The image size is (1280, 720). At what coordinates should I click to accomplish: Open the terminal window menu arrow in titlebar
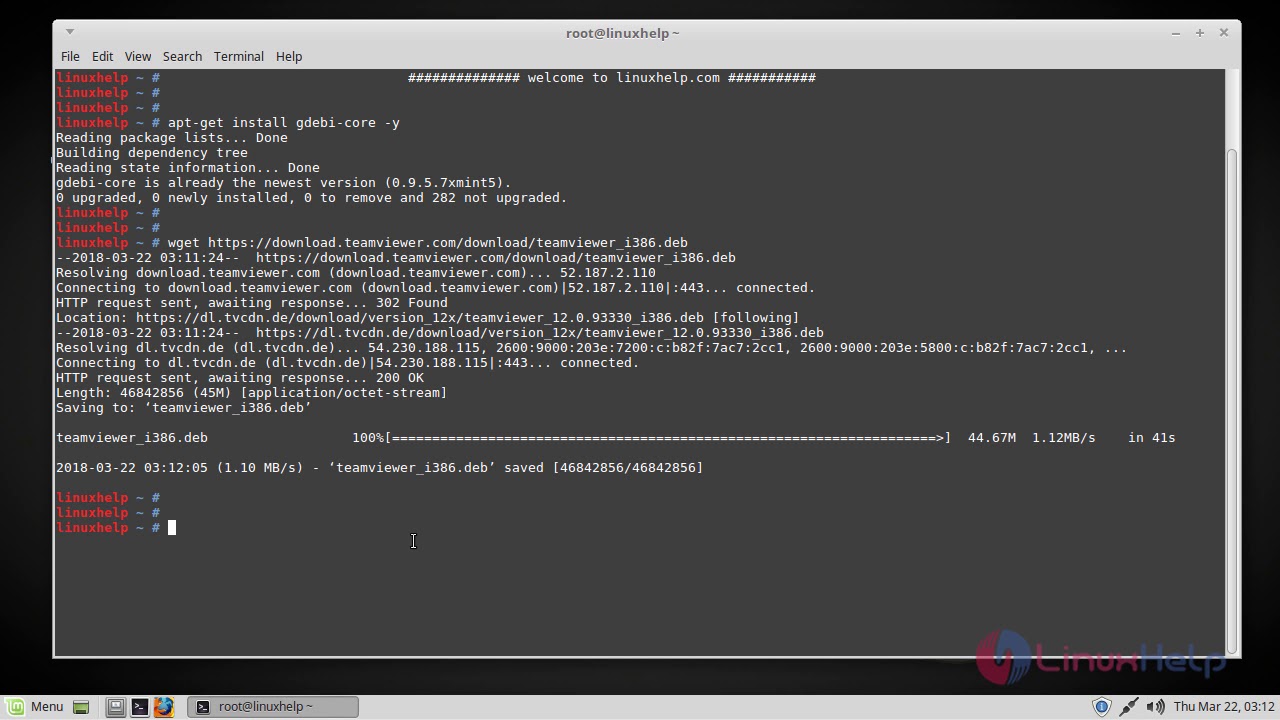click(x=69, y=32)
